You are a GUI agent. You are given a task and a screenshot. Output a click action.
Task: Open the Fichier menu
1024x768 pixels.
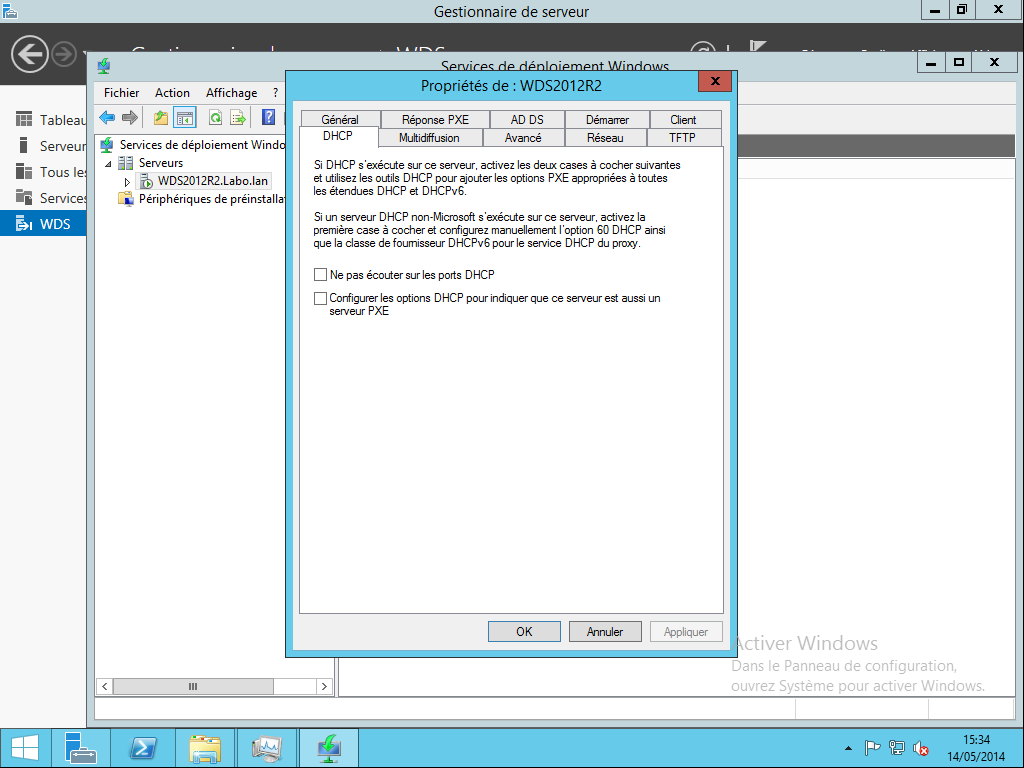(x=121, y=93)
